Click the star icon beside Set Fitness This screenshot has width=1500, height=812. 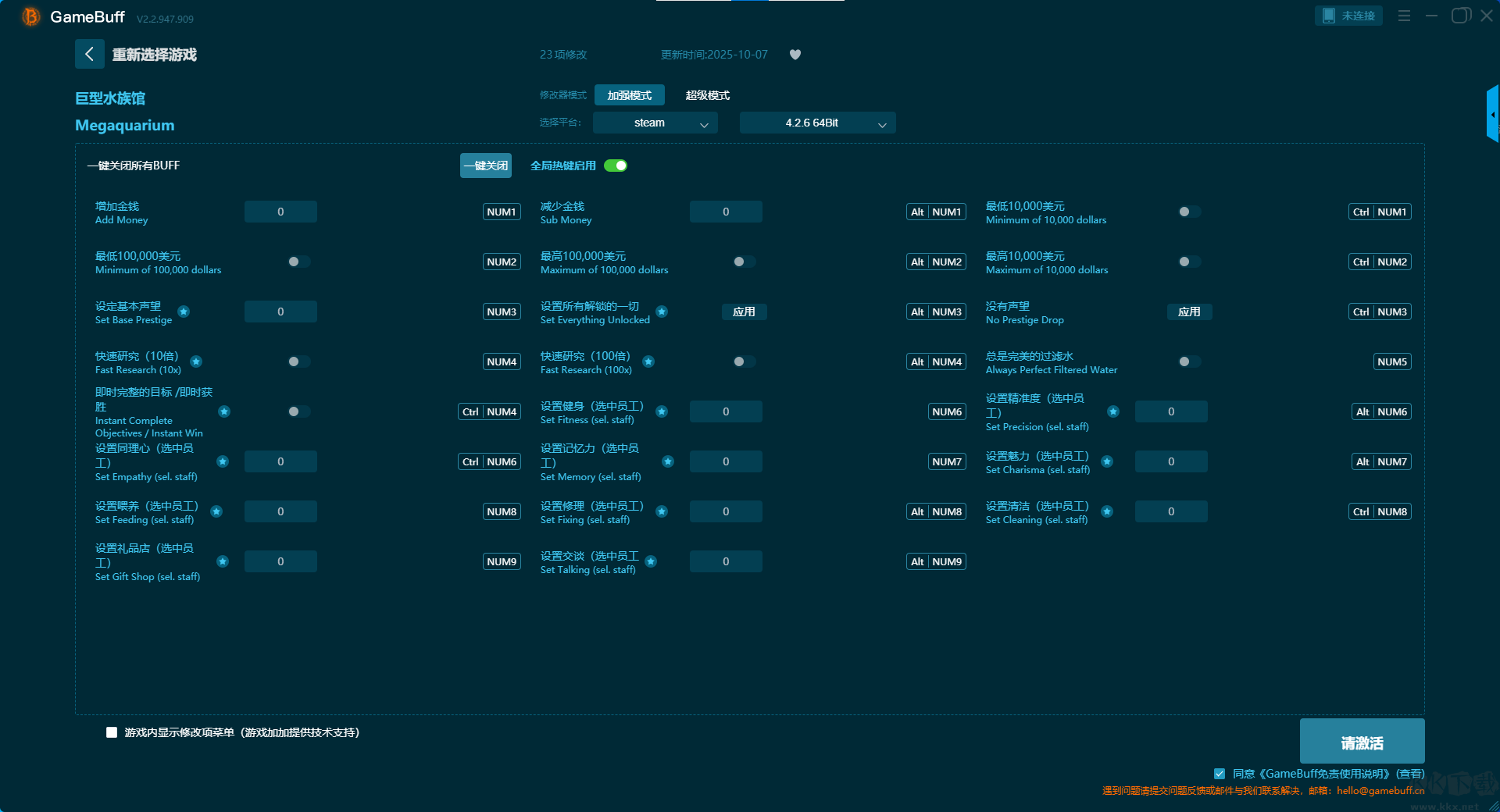pyautogui.click(x=662, y=411)
